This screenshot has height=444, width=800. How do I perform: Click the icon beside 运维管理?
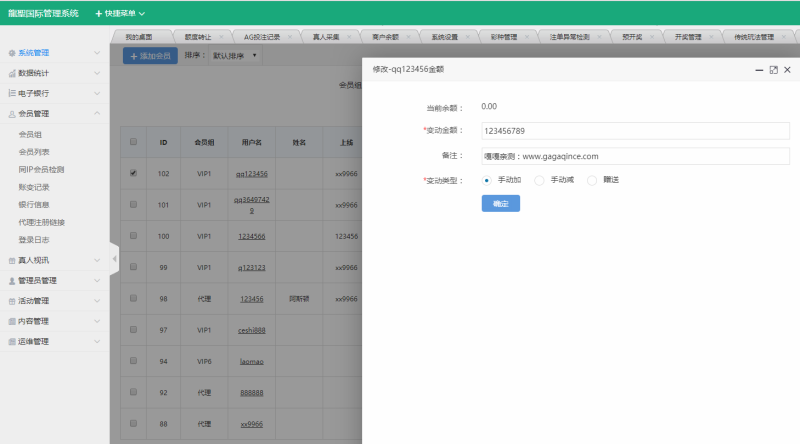[x=12, y=342]
